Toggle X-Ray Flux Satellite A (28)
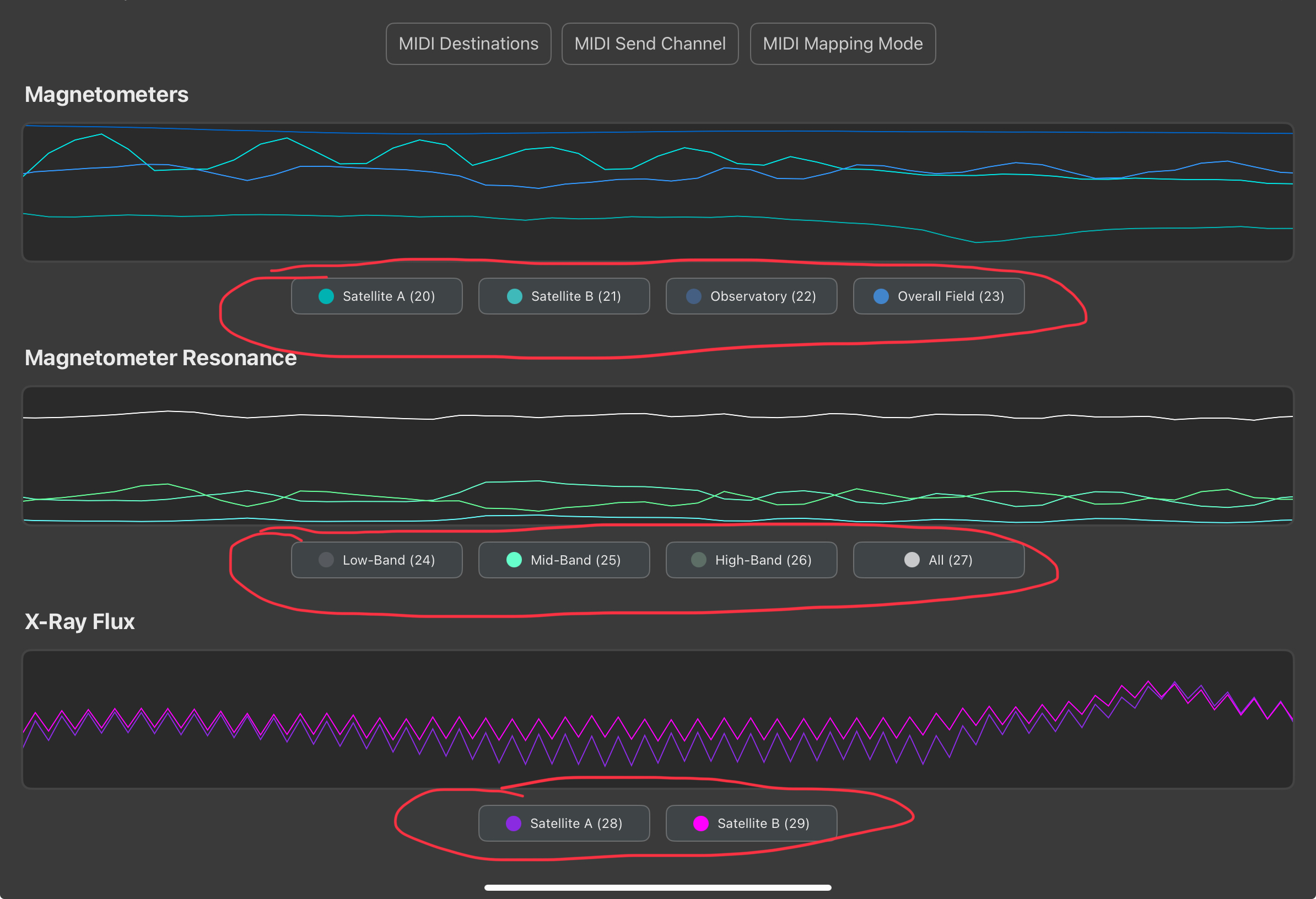This screenshot has height=899, width=1316. coord(563,823)
